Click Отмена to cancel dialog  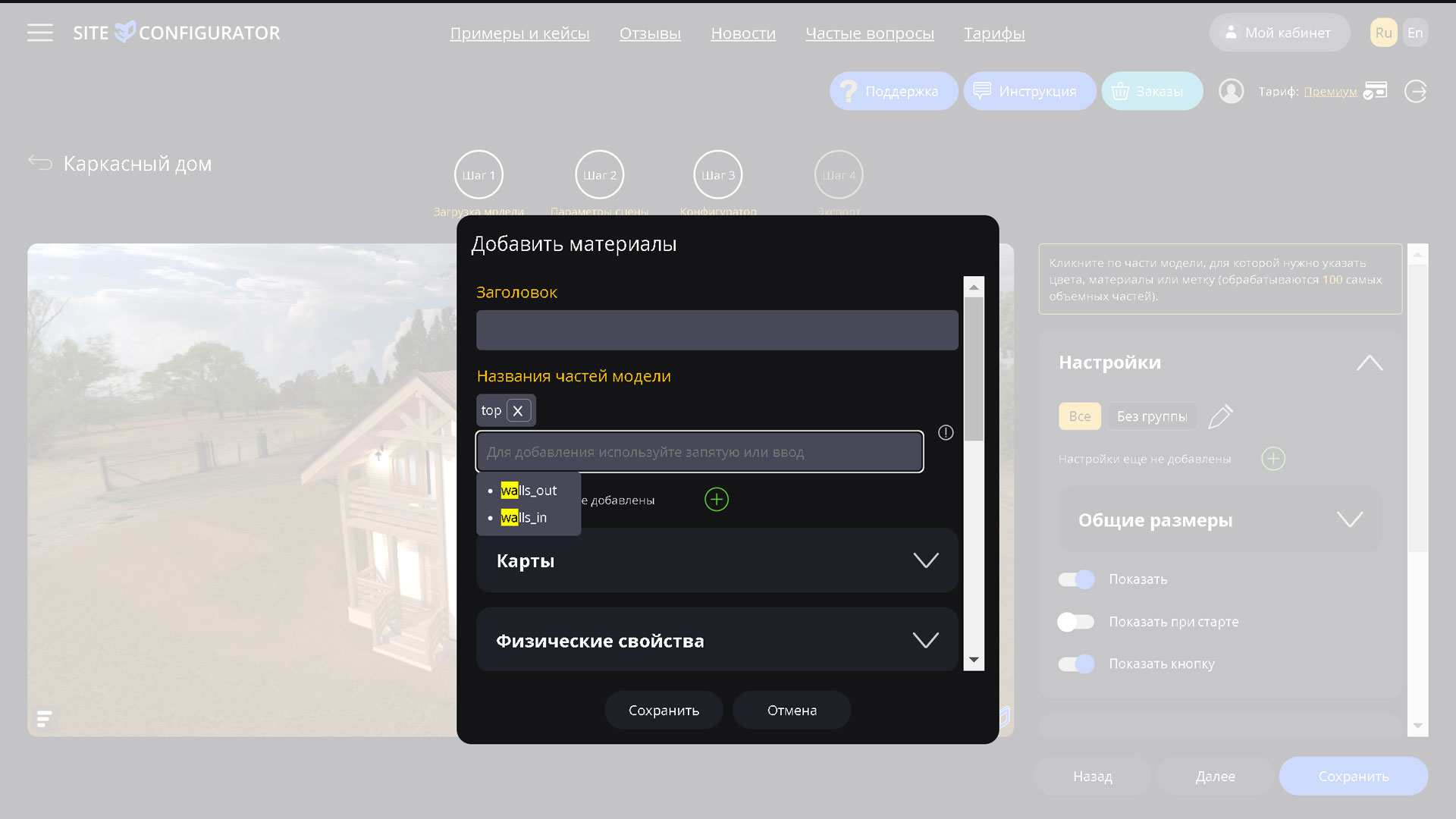point(792,710)
